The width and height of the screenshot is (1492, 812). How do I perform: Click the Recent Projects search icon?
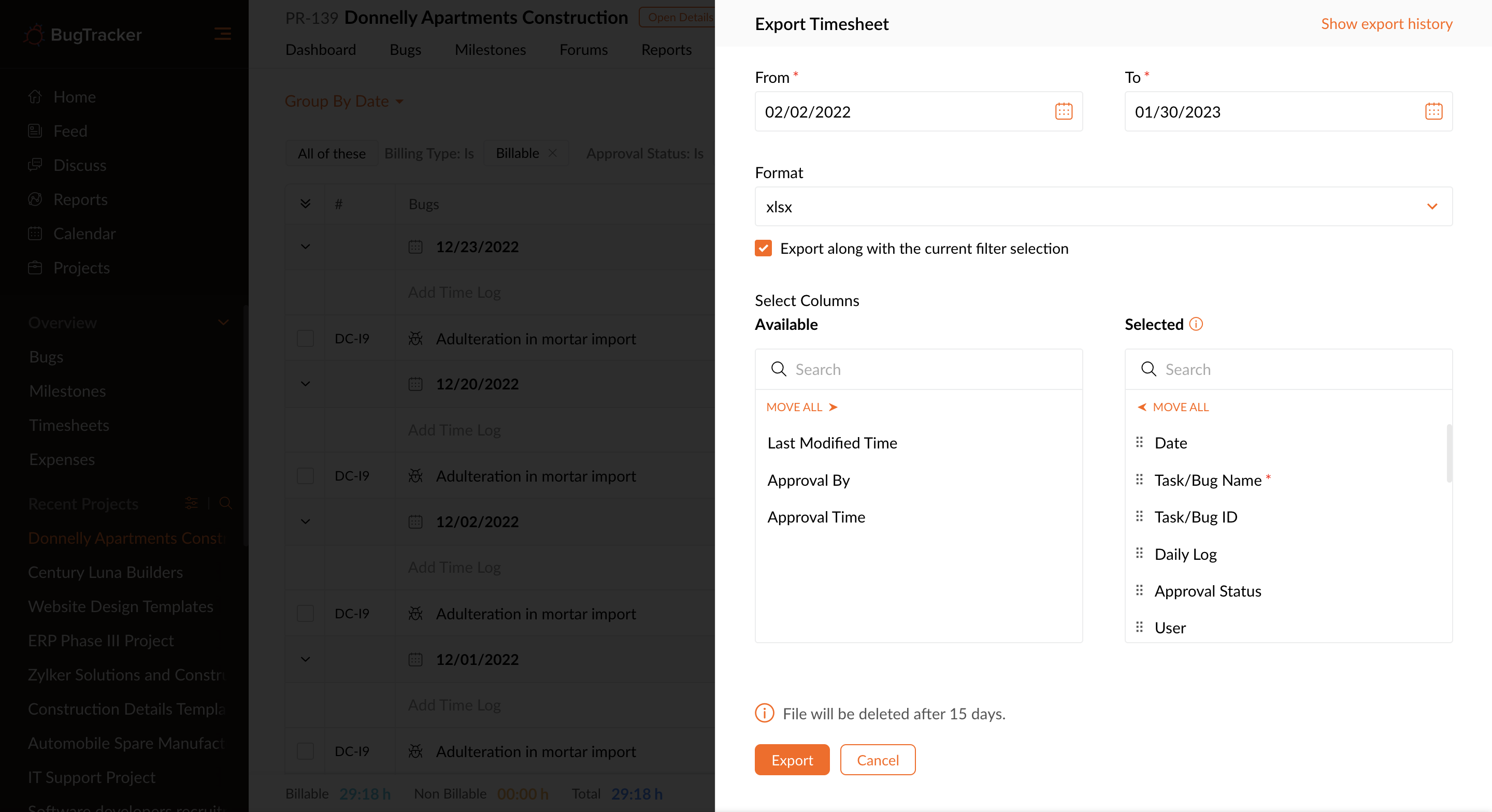coord(226,503)
